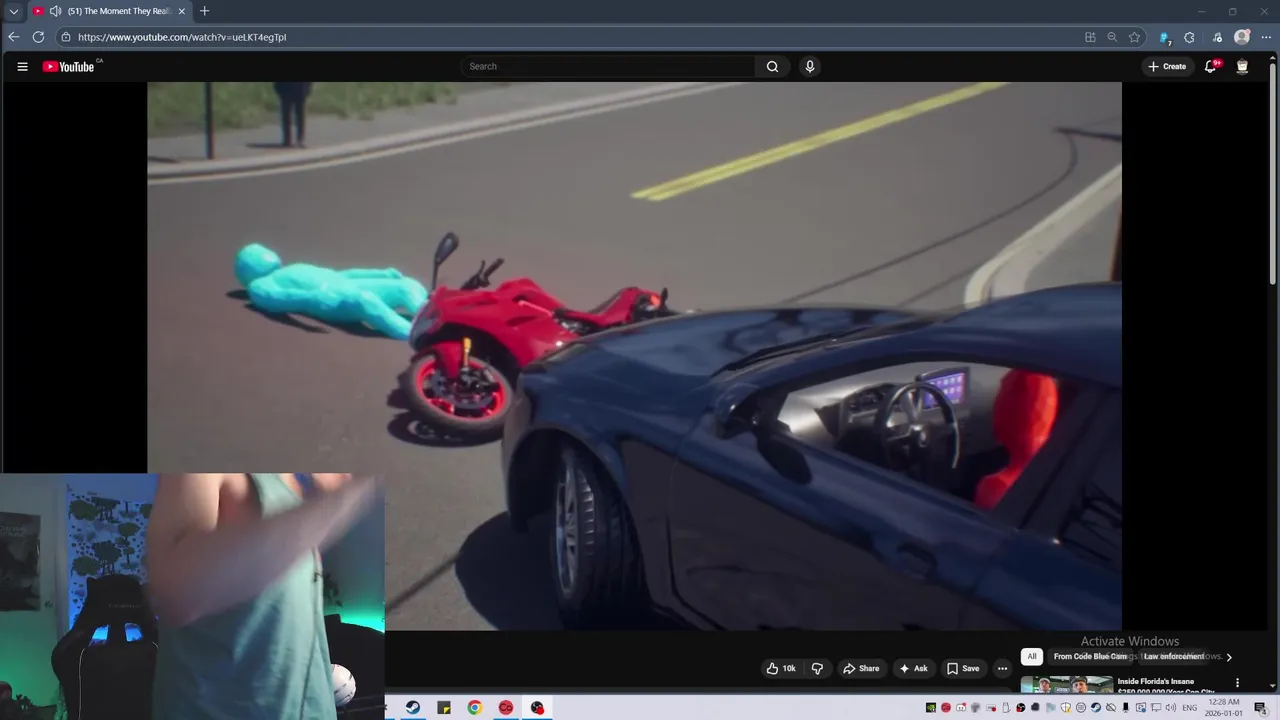Click the Ask button
The width and height of the screenshot is (1280, 720).
[x=914, y=668]
